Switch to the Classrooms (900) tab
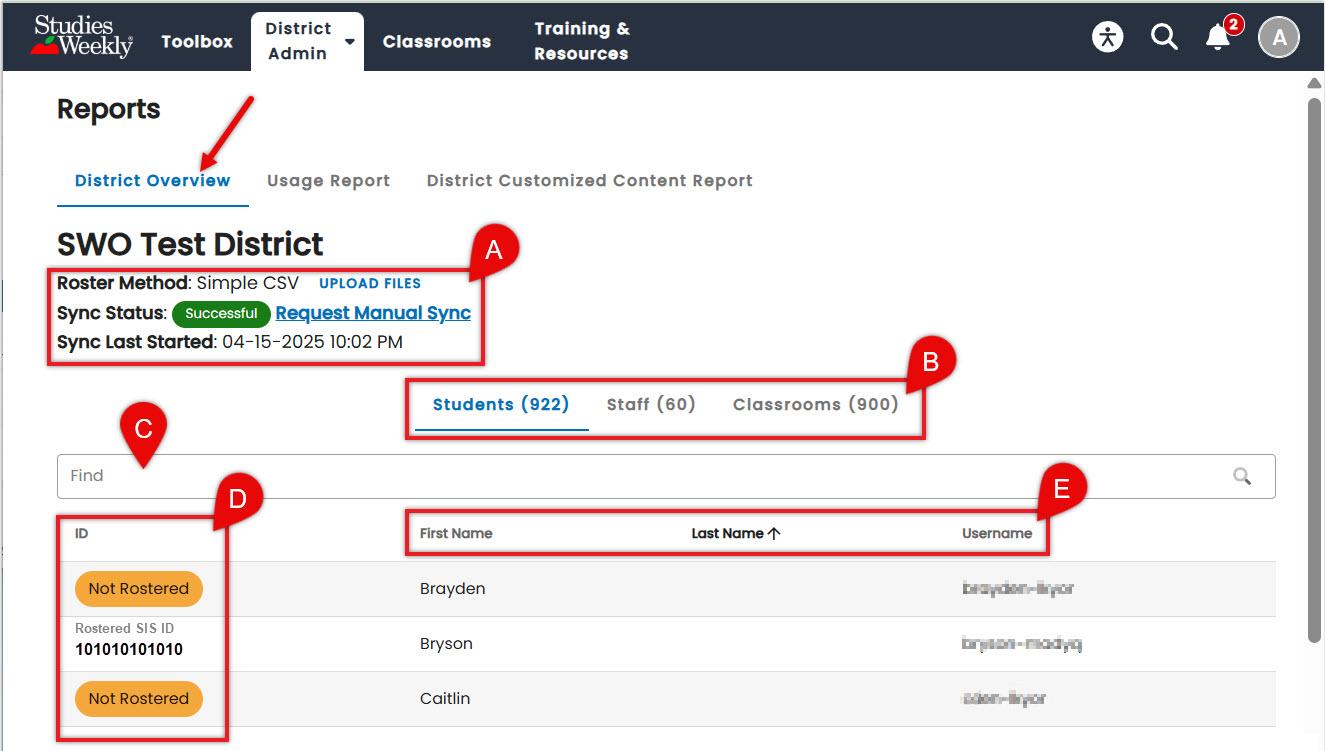The height and width of the screenshot is (751, 1325). [x=816, y=405]
